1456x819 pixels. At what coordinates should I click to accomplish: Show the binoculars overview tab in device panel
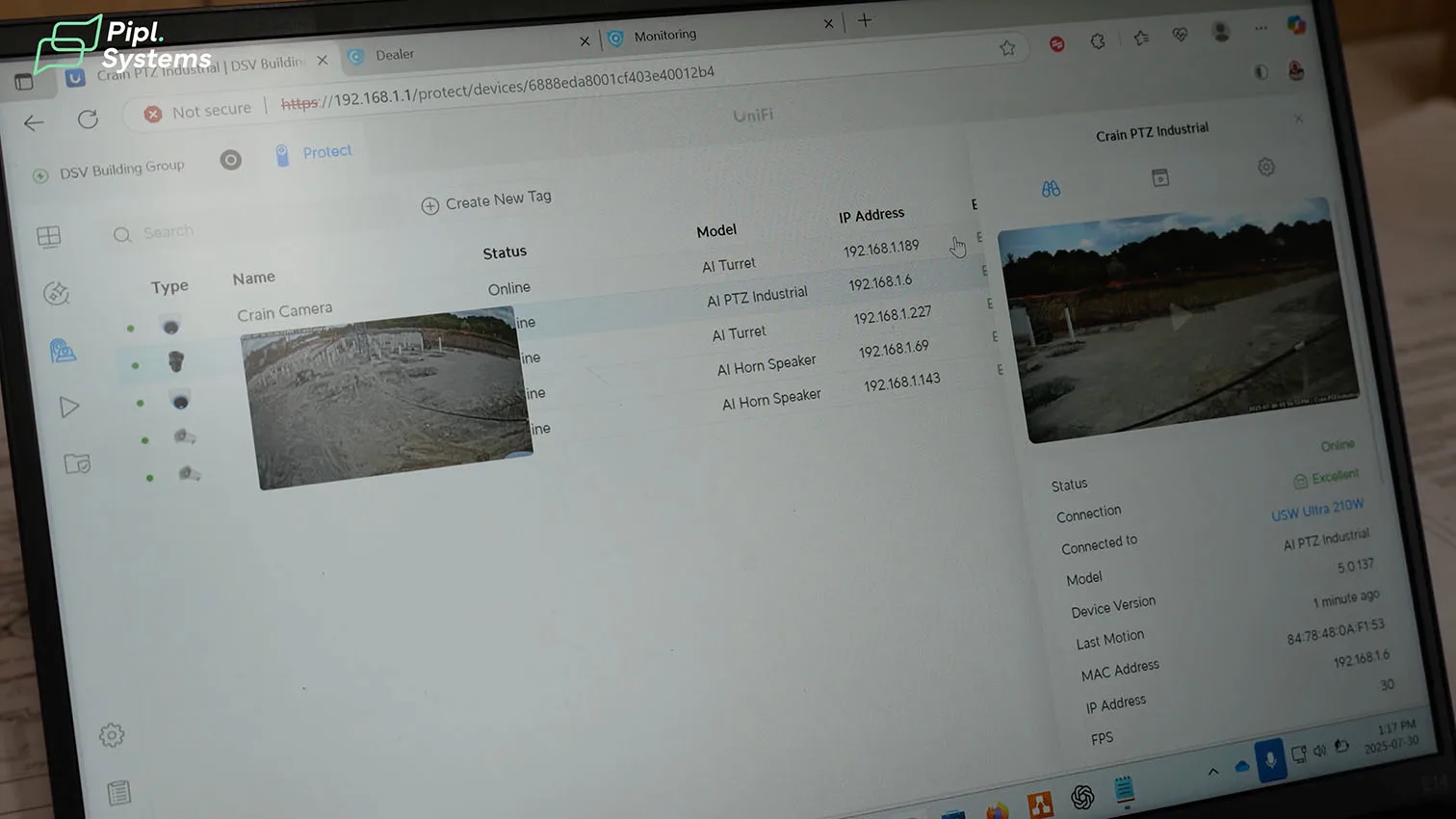(1051, 189)
